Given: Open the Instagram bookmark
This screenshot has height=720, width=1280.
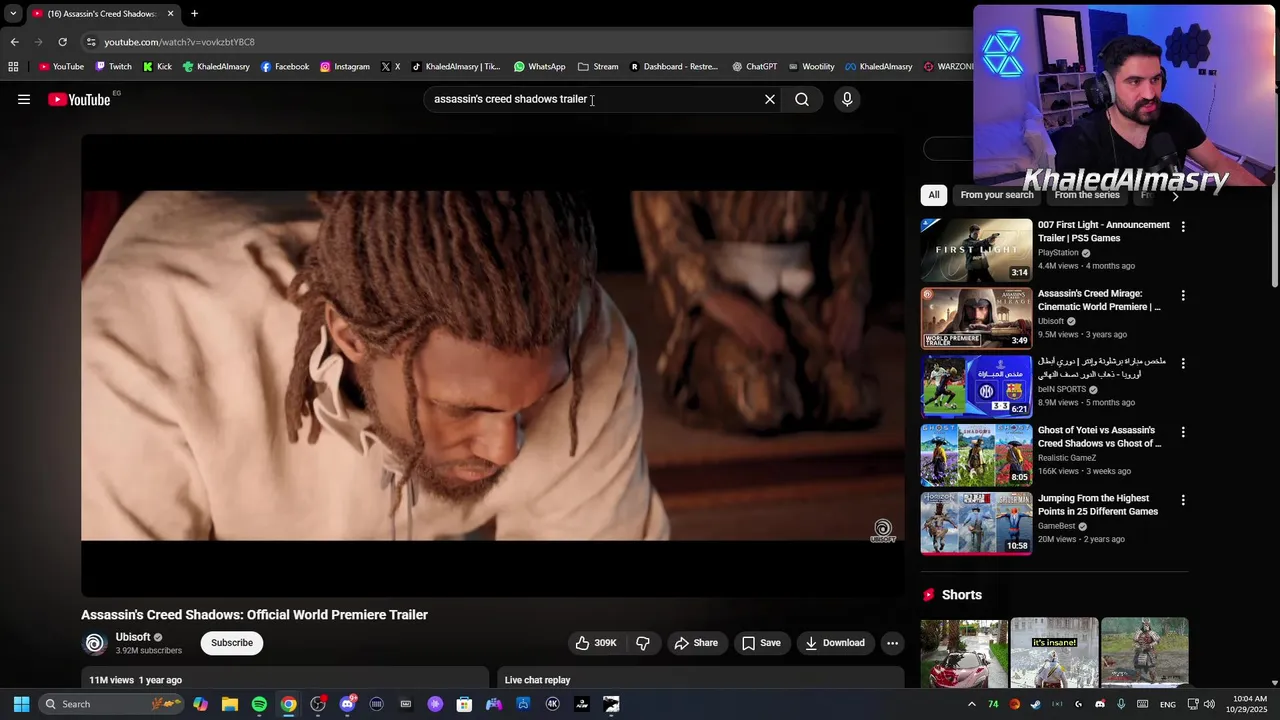Looking at the screenshot, I should [345, 67].
